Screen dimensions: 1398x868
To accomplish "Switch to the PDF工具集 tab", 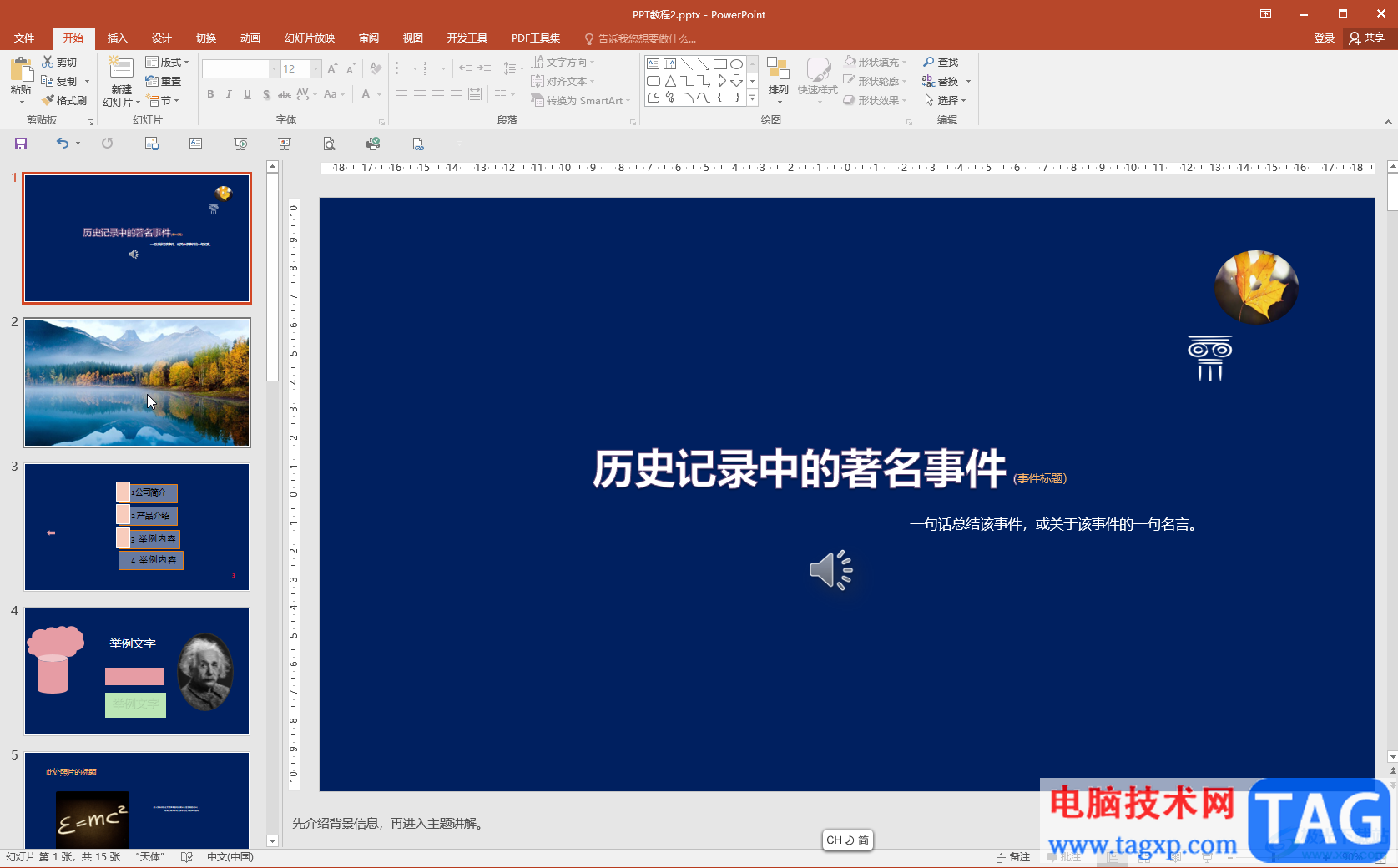I will 536,38.
